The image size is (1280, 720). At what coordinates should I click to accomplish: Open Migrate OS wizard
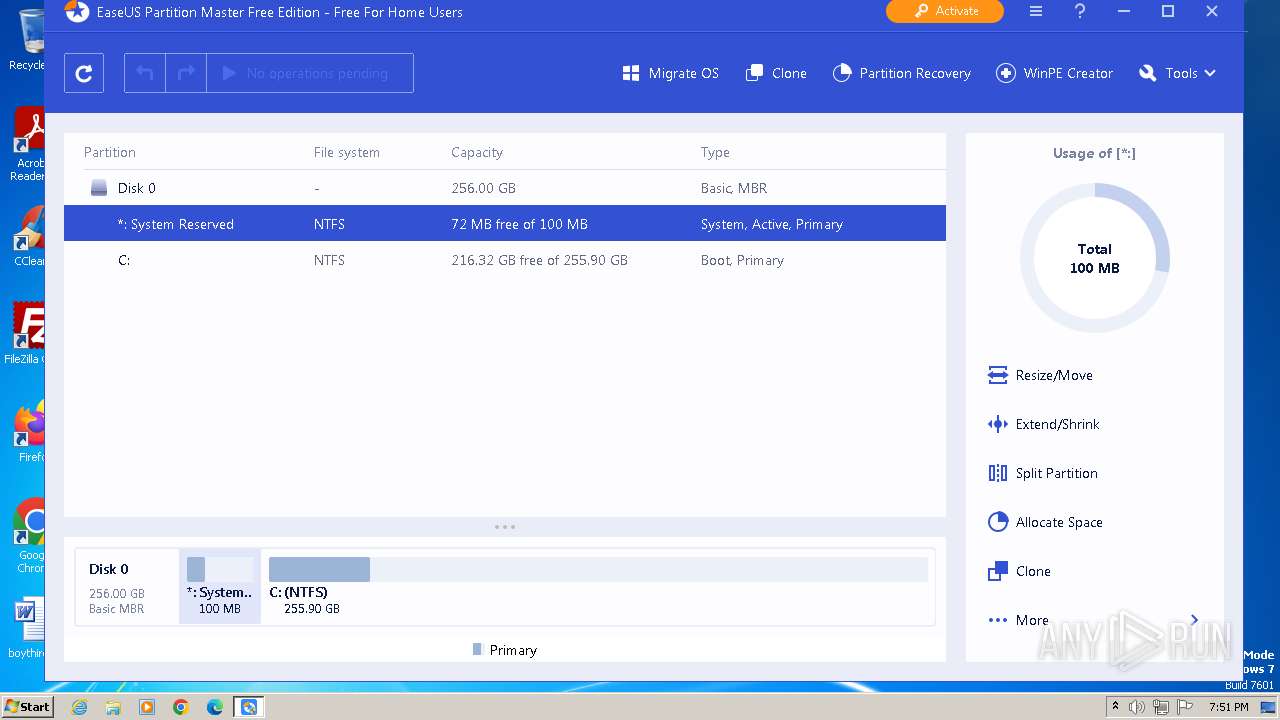point(671,73)
